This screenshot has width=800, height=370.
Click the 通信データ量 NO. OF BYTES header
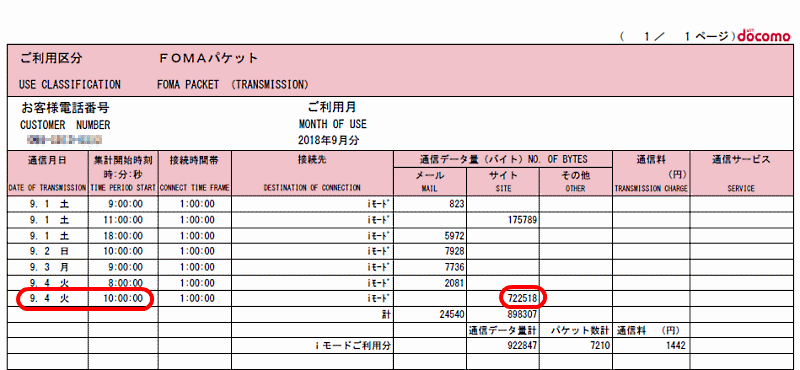(503, 159)
